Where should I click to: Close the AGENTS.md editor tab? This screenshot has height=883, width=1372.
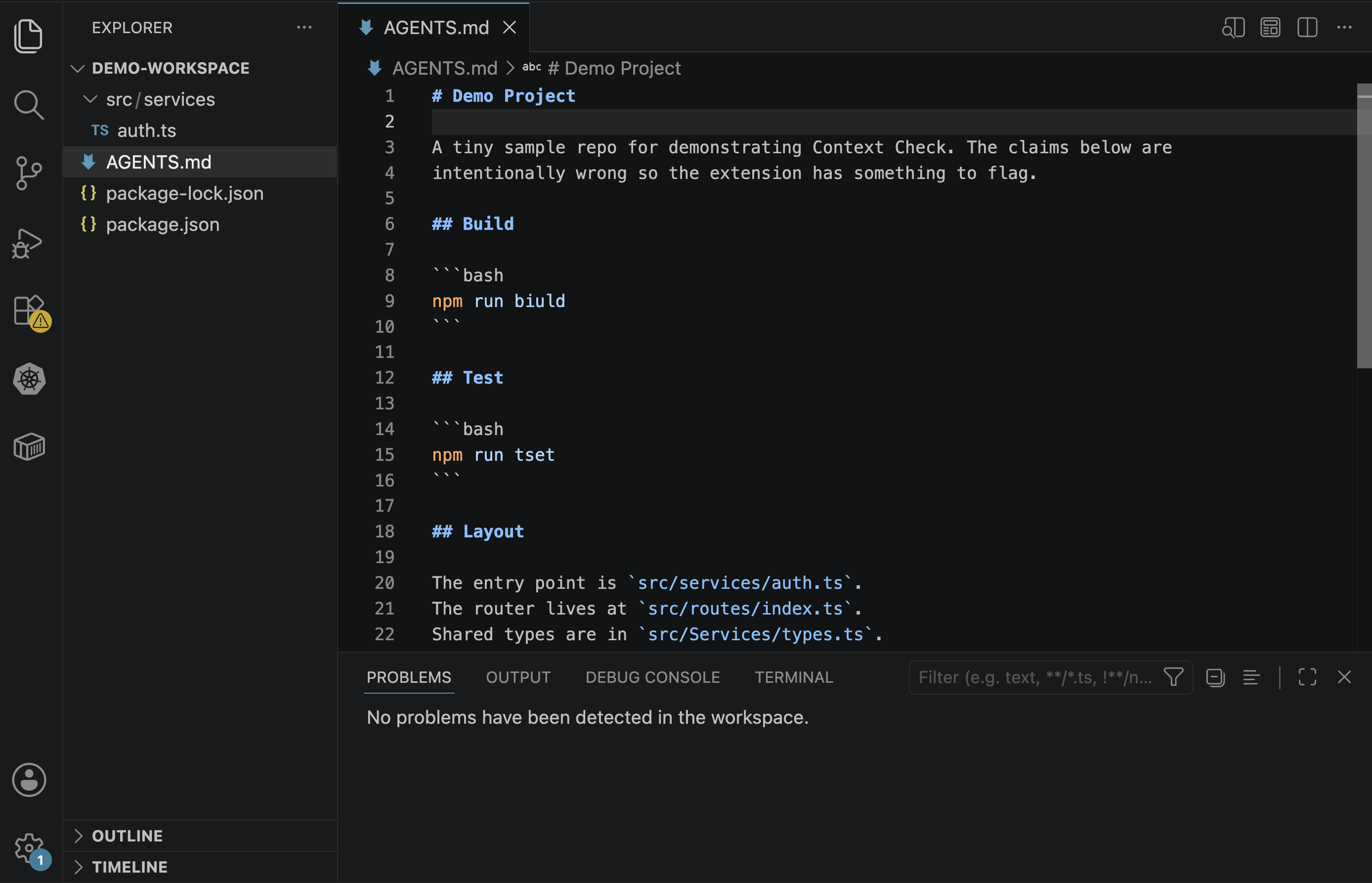click(510, 28)
